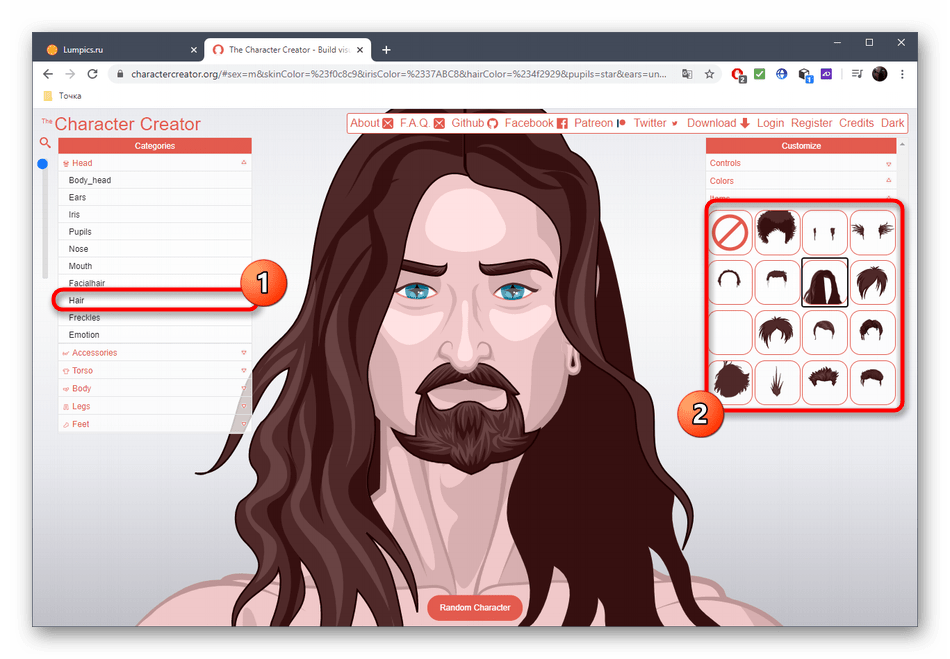Click the magnifier search icon

point(45,143)
